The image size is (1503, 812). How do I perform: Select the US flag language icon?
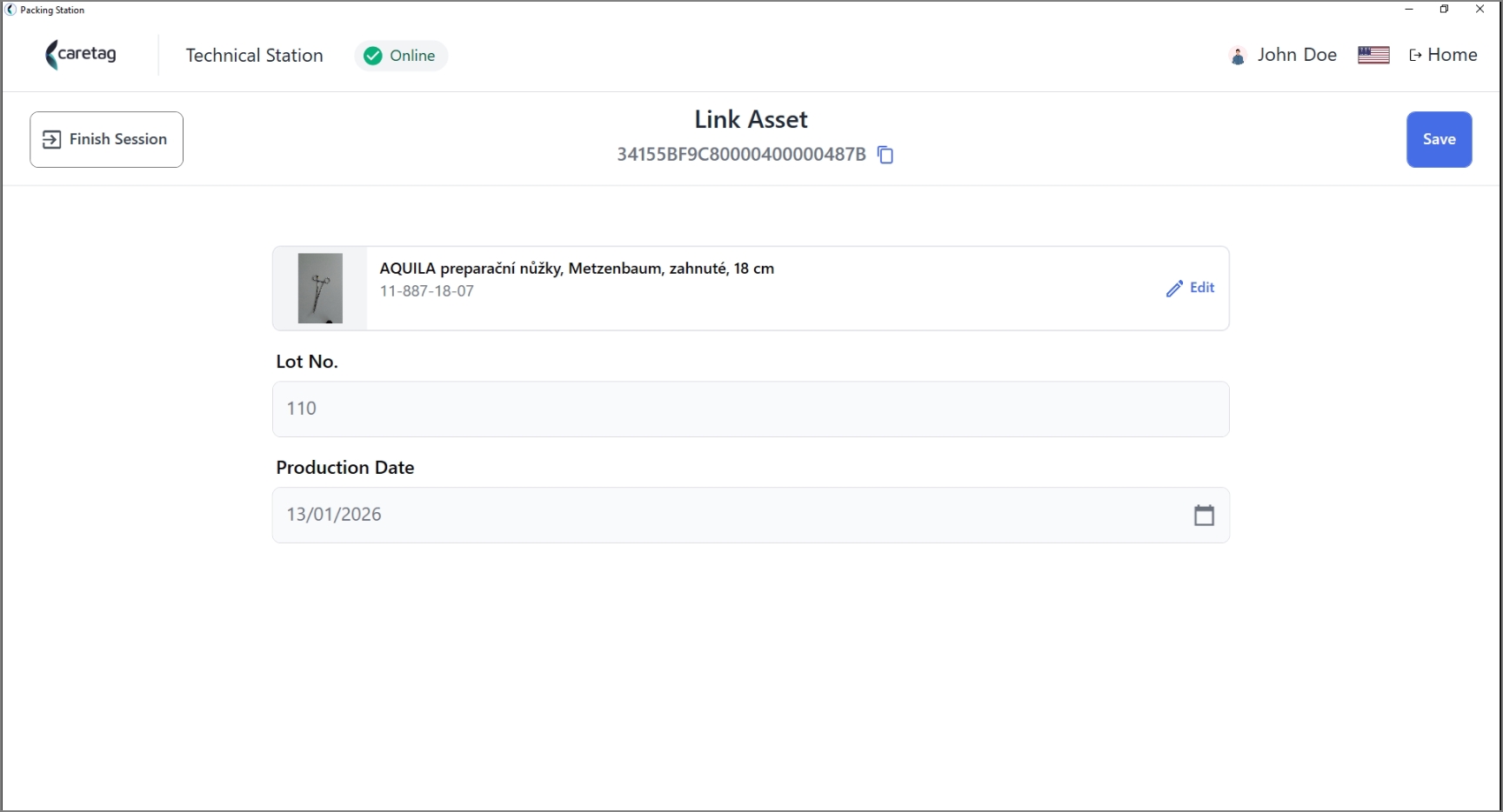(1373, 55)
